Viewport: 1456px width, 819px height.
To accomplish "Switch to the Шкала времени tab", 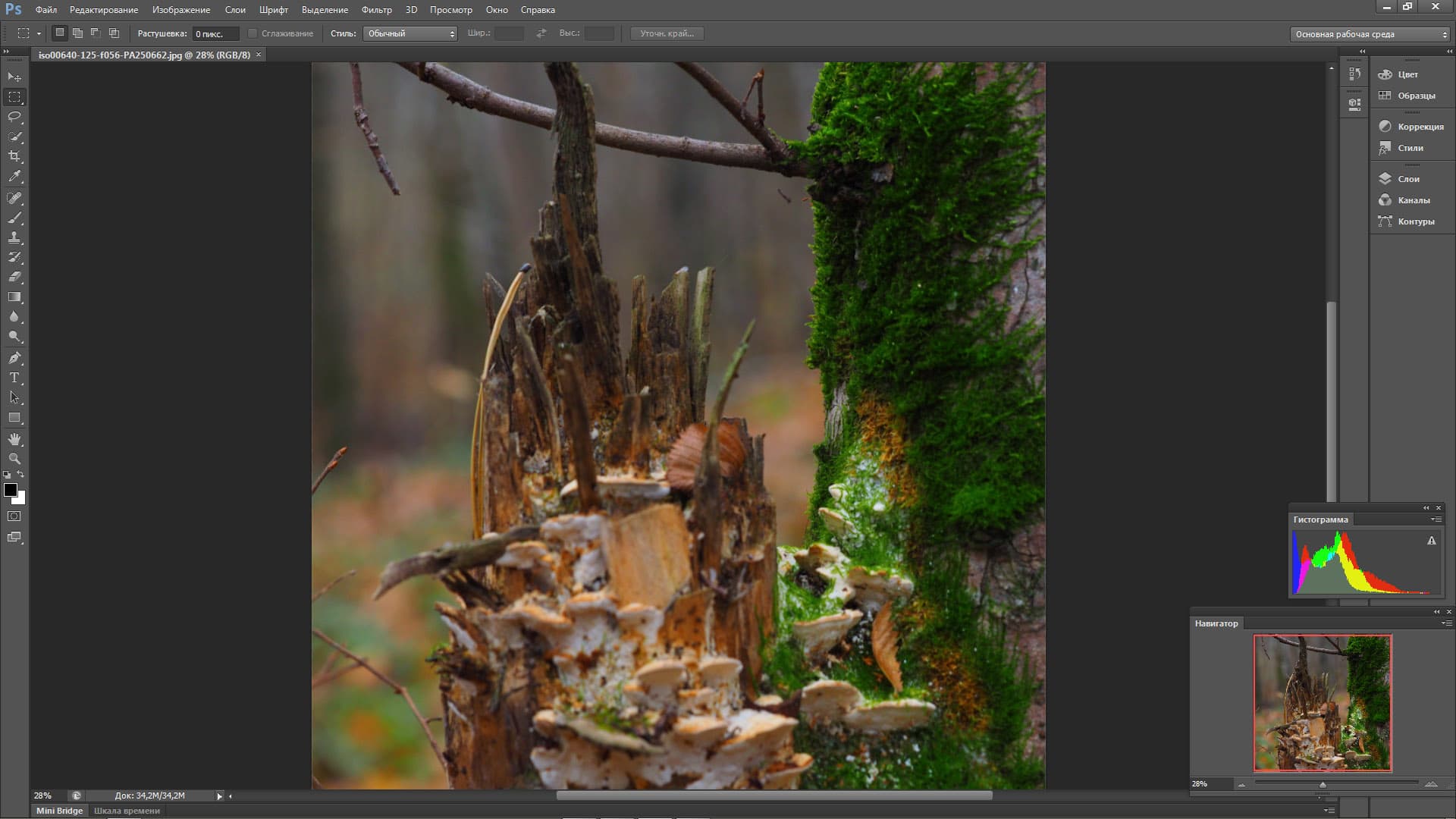I will (127, 811).
